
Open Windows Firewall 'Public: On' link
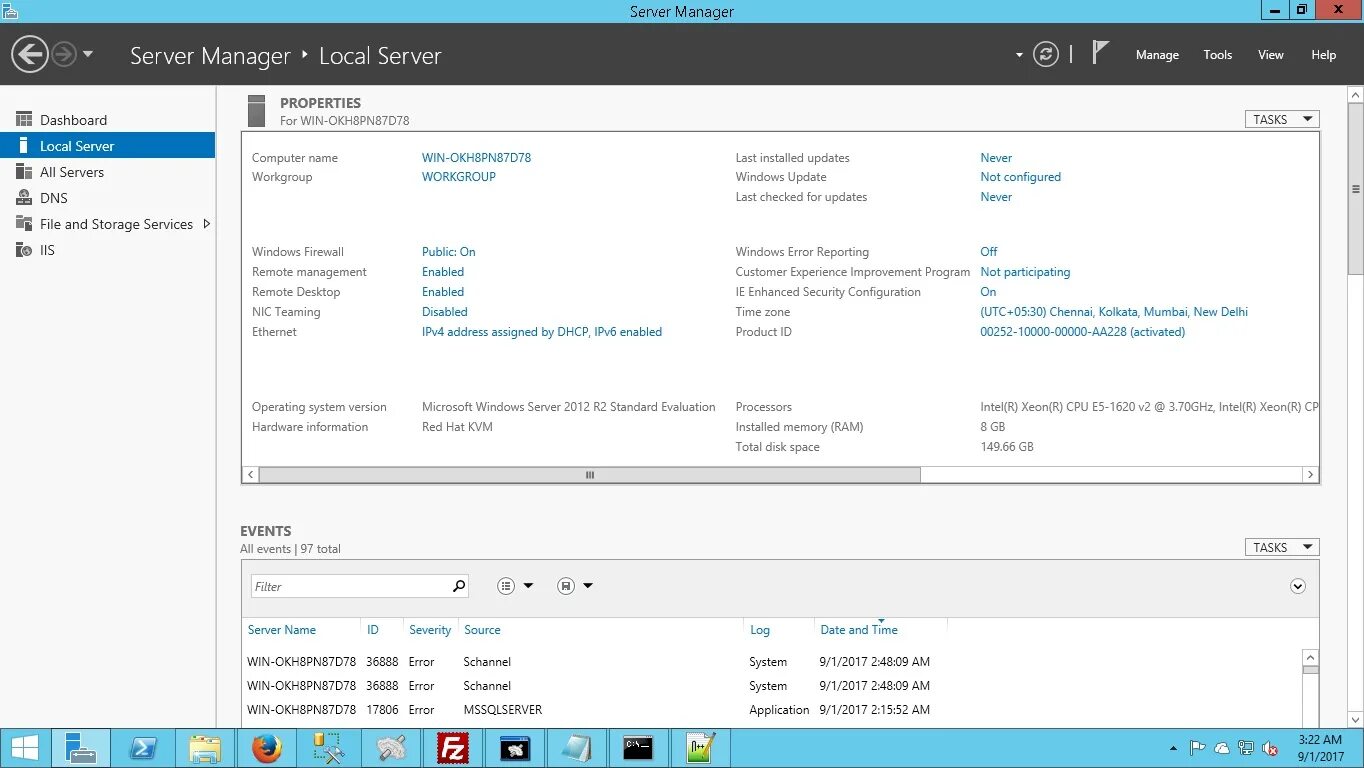coord(449,252)
